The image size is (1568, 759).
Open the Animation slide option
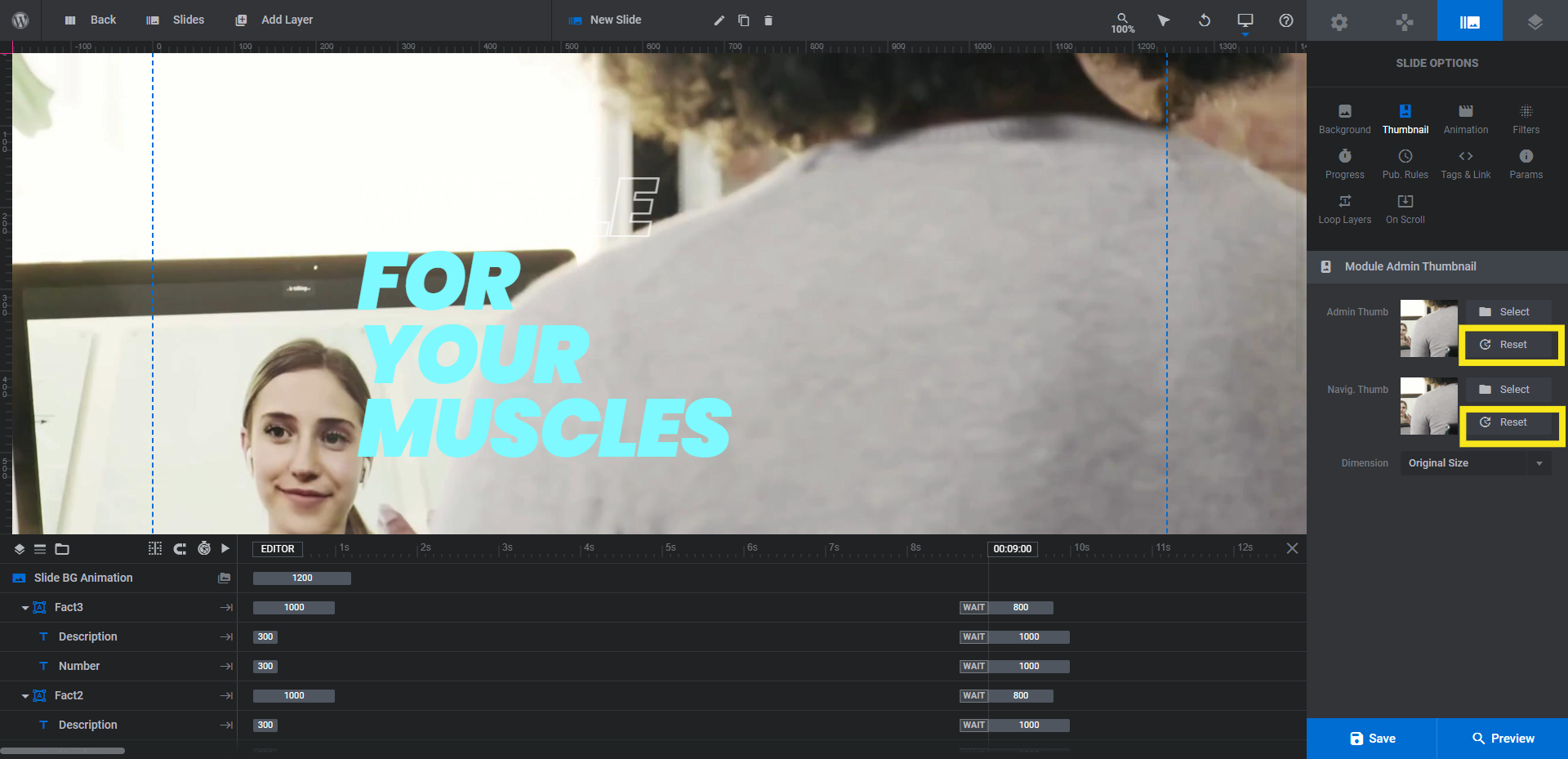[1466, 119]
